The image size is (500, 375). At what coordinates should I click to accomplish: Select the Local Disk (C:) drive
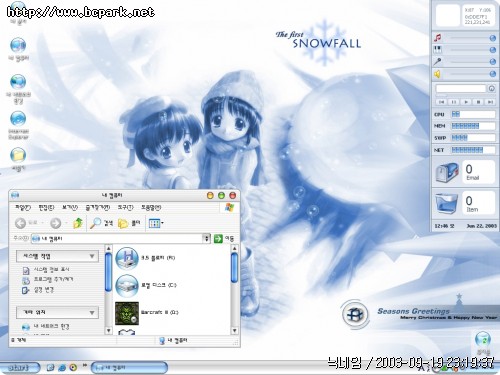point(127,285)
